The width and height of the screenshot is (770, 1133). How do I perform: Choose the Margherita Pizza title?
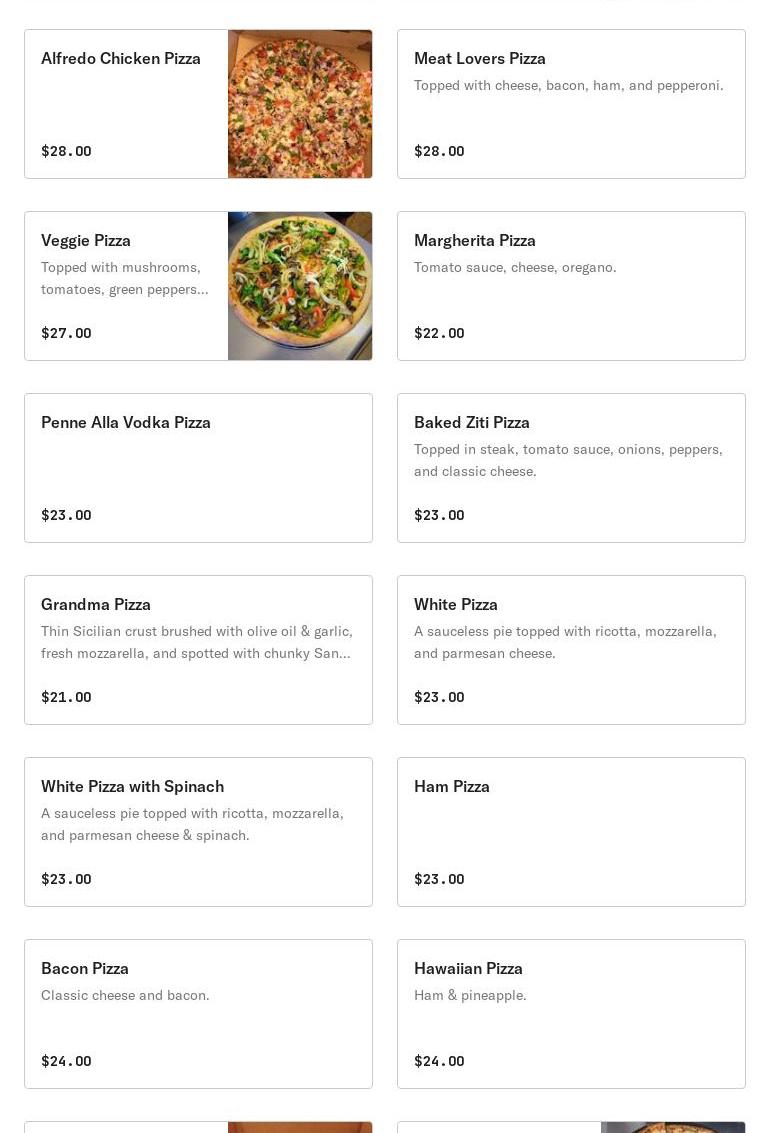click(x=475, y=240)
